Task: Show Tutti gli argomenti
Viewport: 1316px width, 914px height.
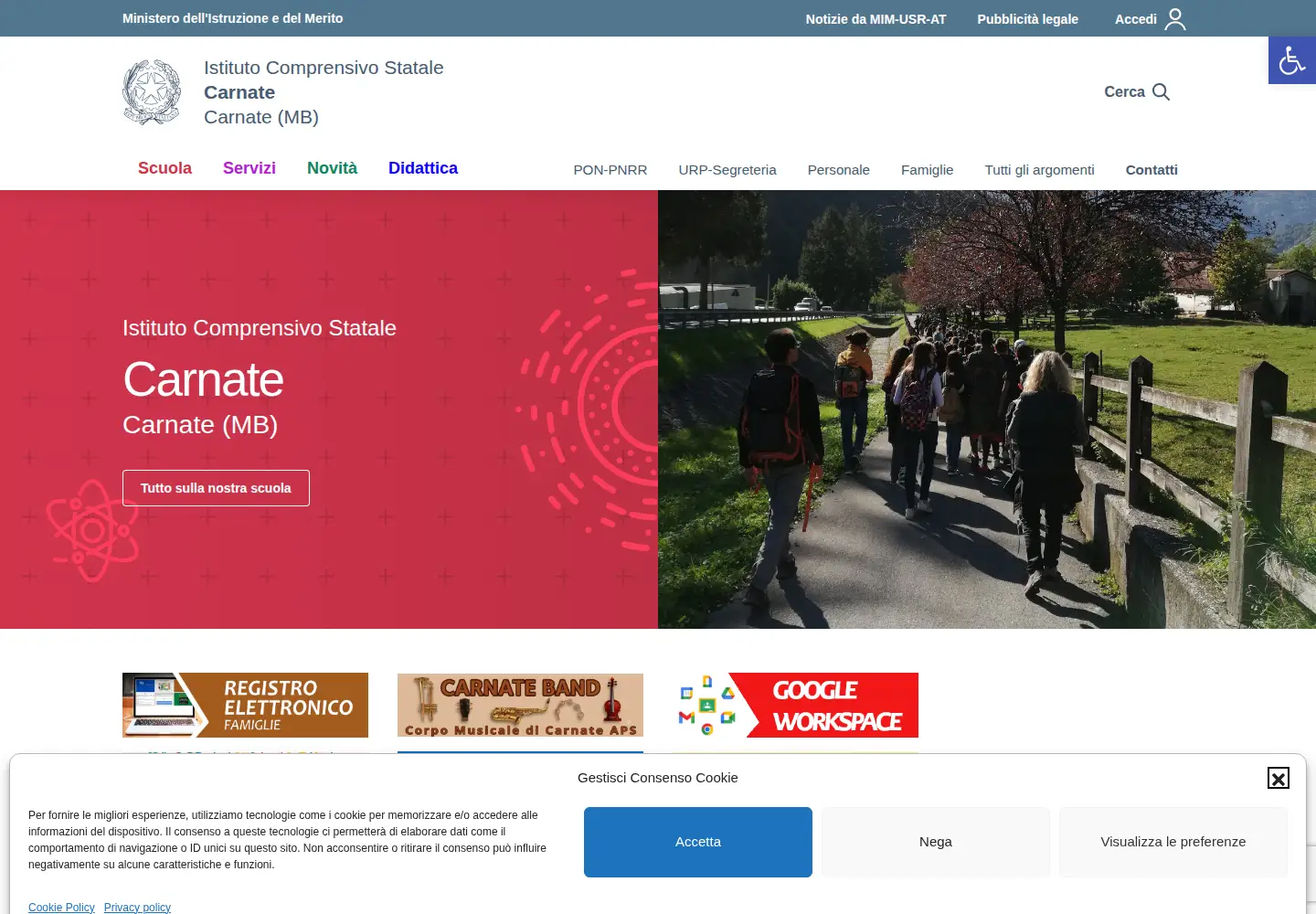Action: 1039,170
